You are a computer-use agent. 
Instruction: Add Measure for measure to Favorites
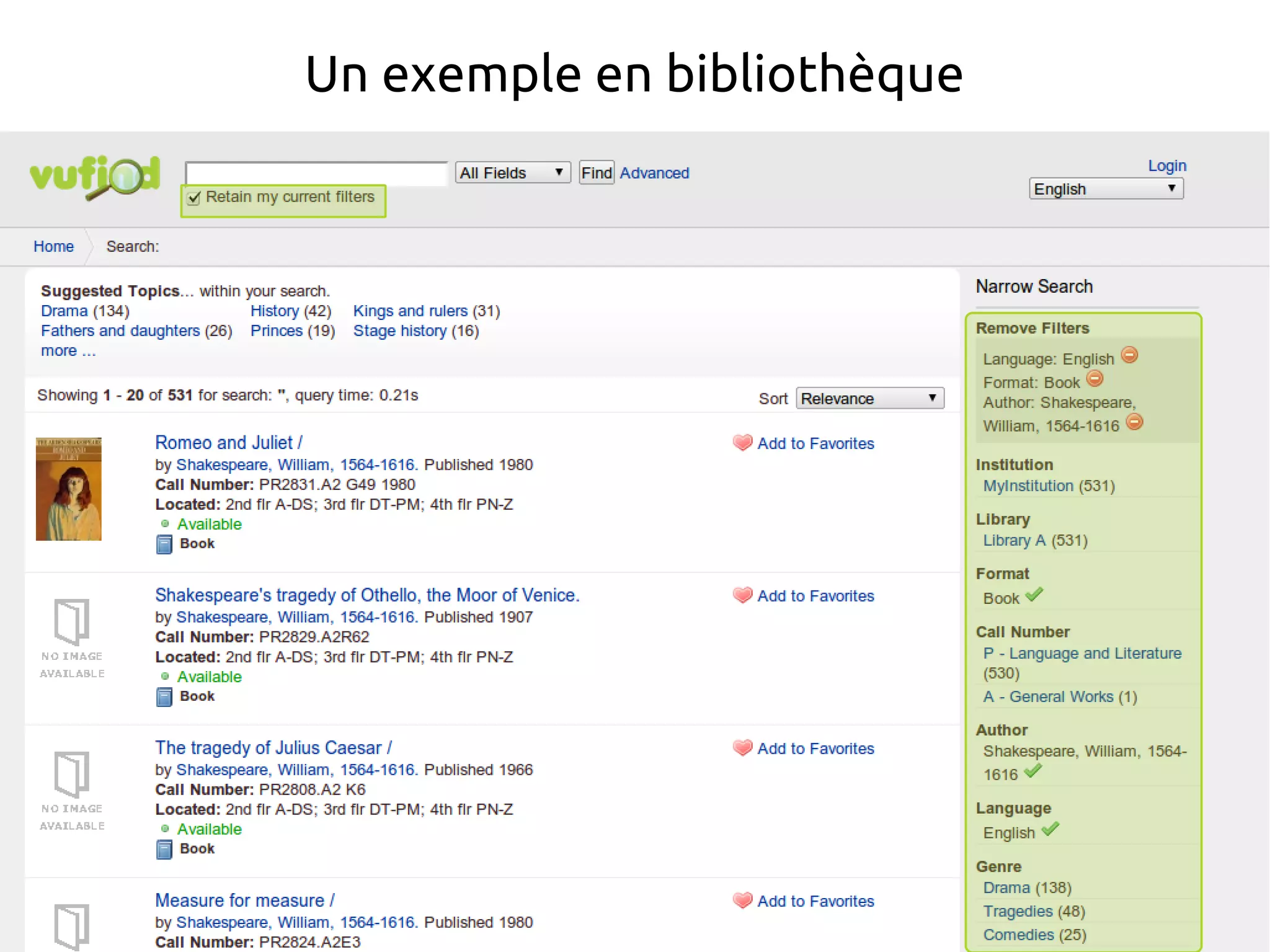(815, 901)
